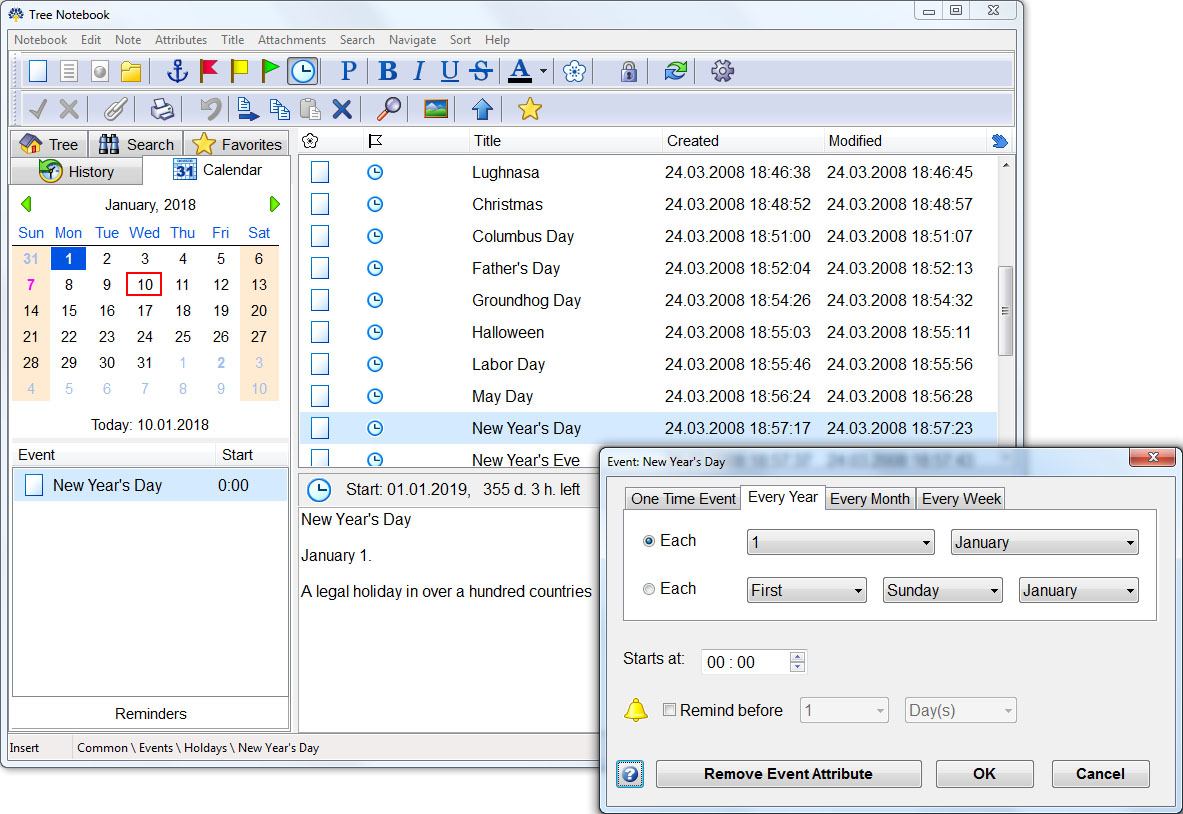Tick the checkbox in the Labor Day row
1183x814 pixels.
(x=320, y=364)
